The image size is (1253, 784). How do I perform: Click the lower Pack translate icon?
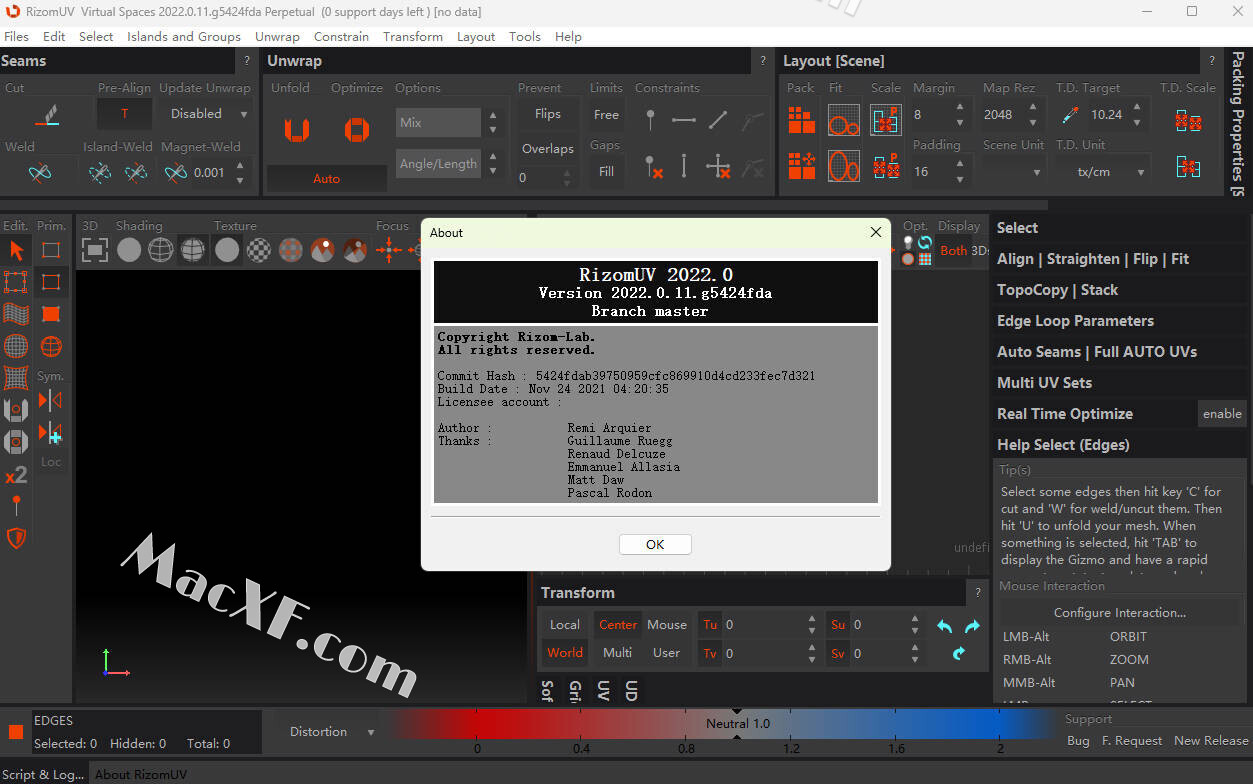[801, 165]
